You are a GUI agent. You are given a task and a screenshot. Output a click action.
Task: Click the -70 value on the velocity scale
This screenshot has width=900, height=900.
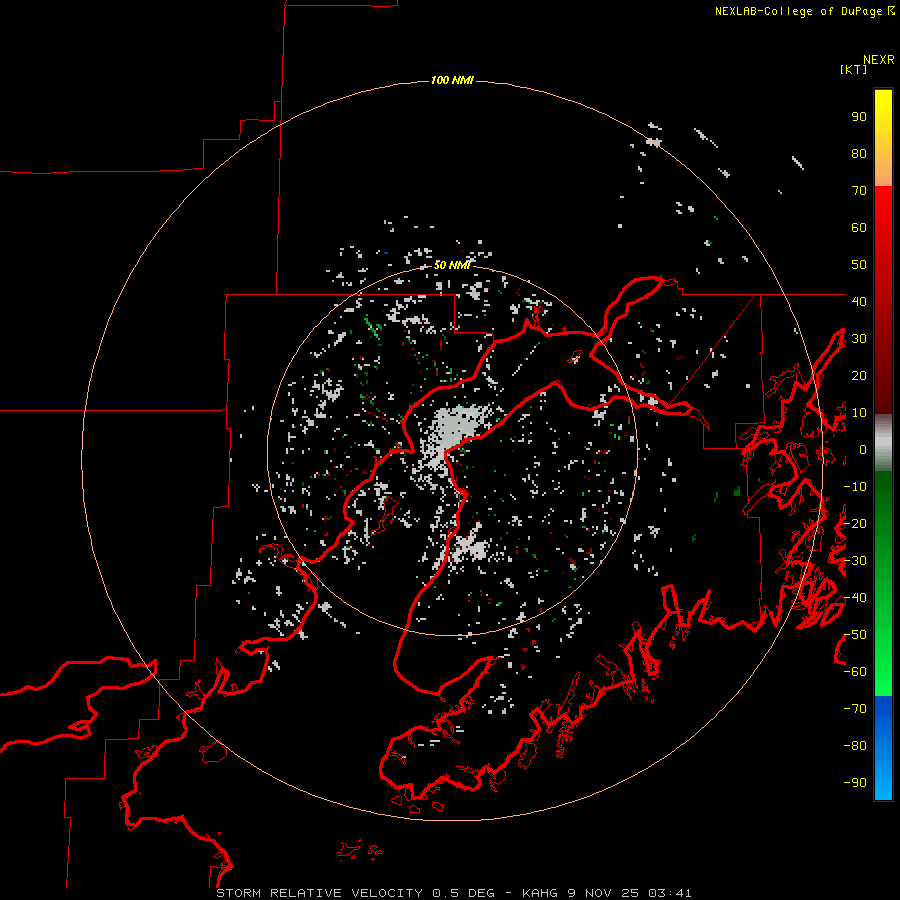pos(855,709)
